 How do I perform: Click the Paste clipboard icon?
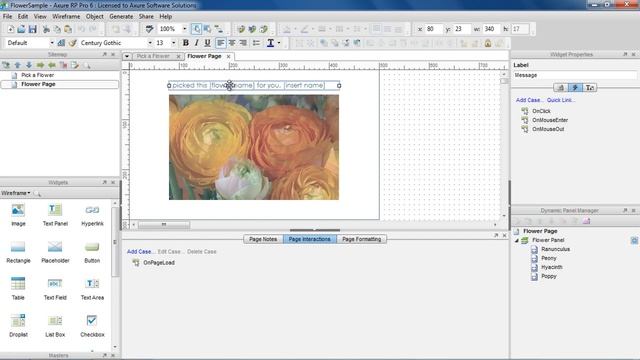coord(68,29)
